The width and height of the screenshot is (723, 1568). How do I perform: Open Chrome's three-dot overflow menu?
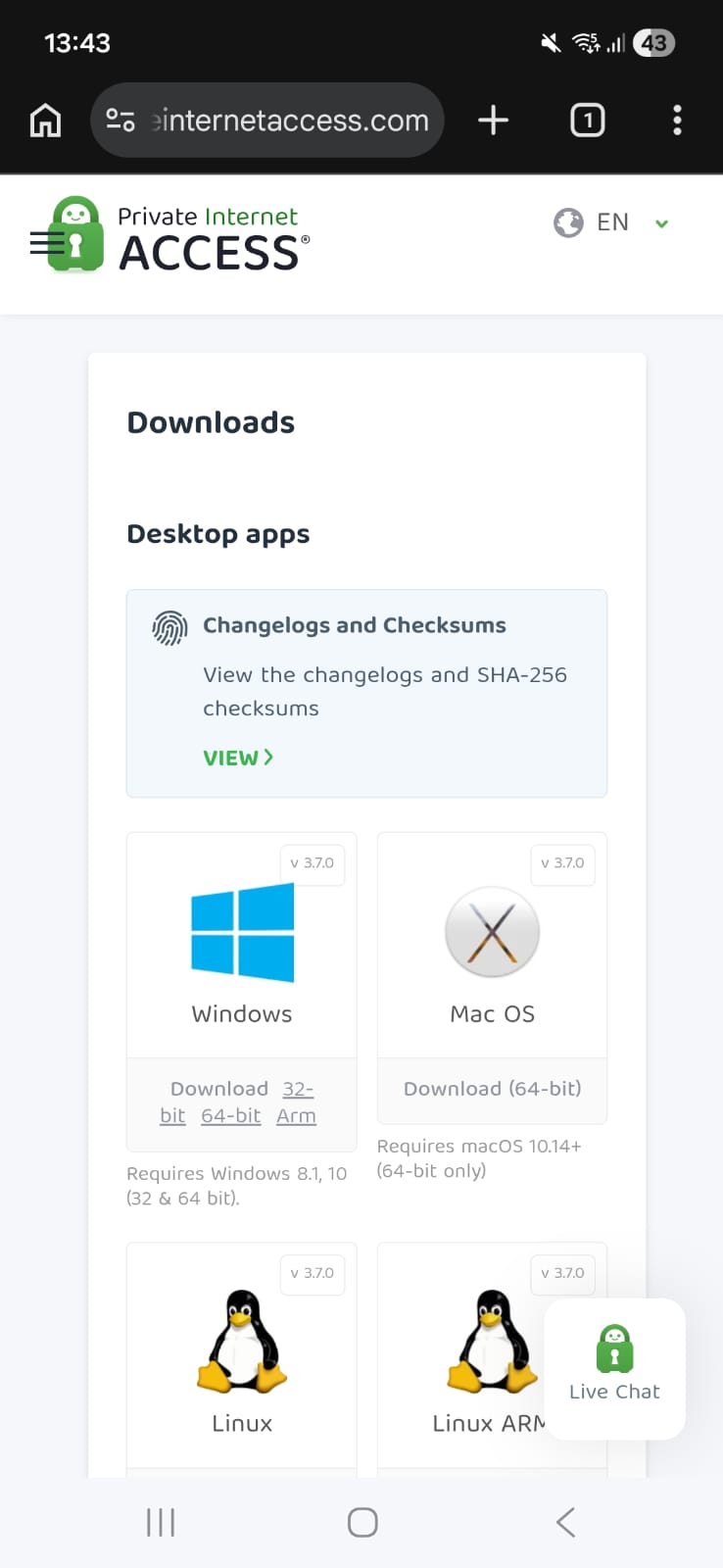[677, 121]
